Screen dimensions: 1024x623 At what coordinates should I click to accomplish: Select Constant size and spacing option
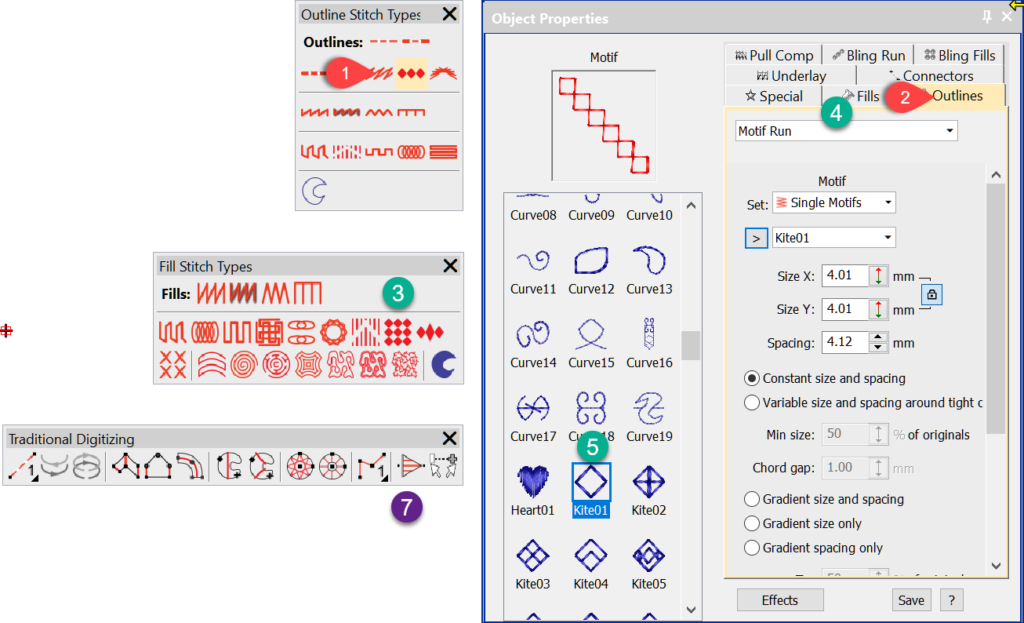(752, 379)
